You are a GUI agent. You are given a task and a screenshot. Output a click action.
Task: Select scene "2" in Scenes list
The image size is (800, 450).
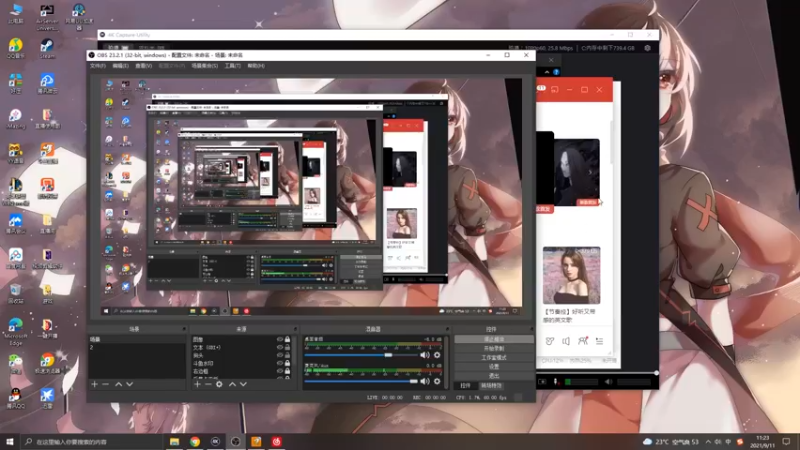(136, 347)
